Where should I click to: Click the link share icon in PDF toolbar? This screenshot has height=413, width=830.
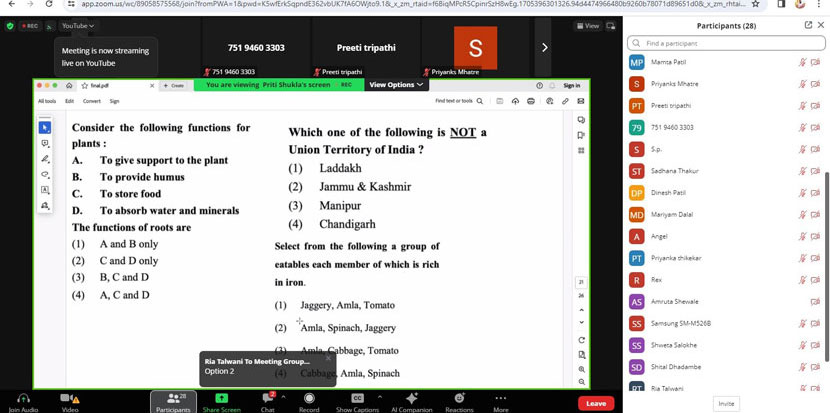click(565, 101)
